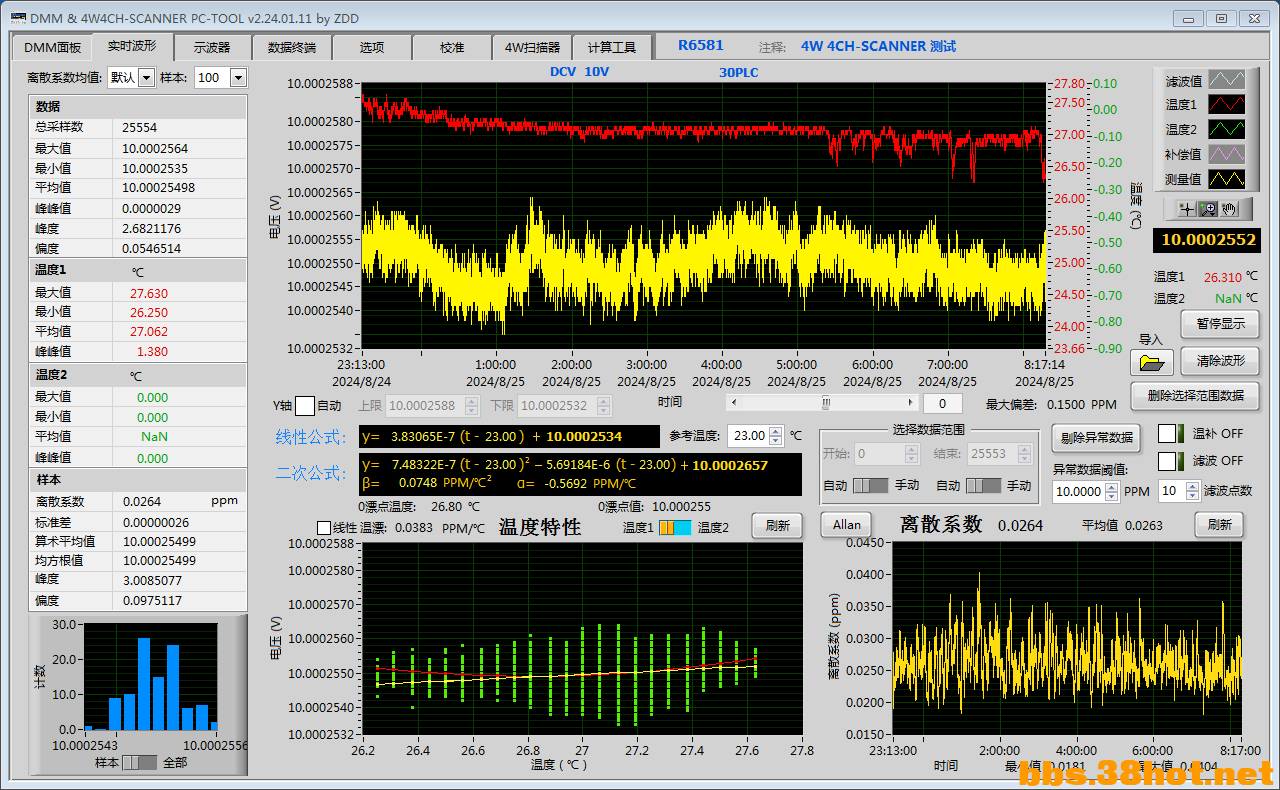Switch to the DMM面板 tab
The image size is (1280, 790).
coord(52,47)
